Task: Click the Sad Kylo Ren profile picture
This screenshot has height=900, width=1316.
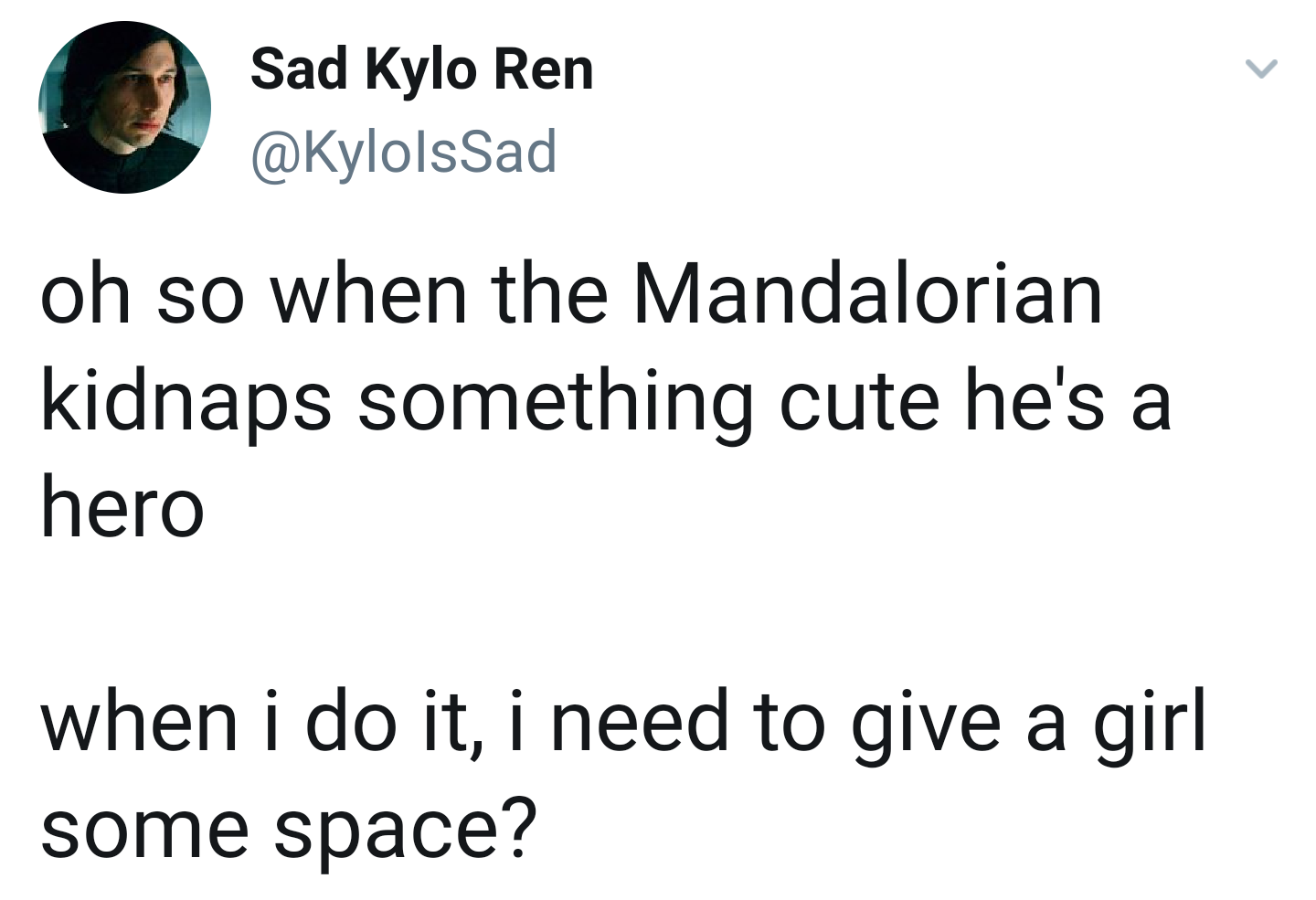Action: (125, 108)
